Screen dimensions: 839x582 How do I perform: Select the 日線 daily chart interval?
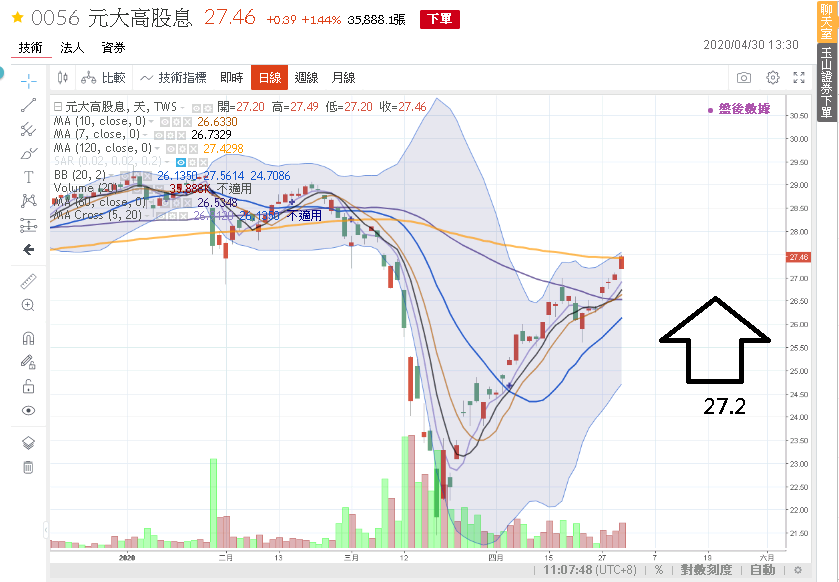pyautogui.click(x=270, y=78)
